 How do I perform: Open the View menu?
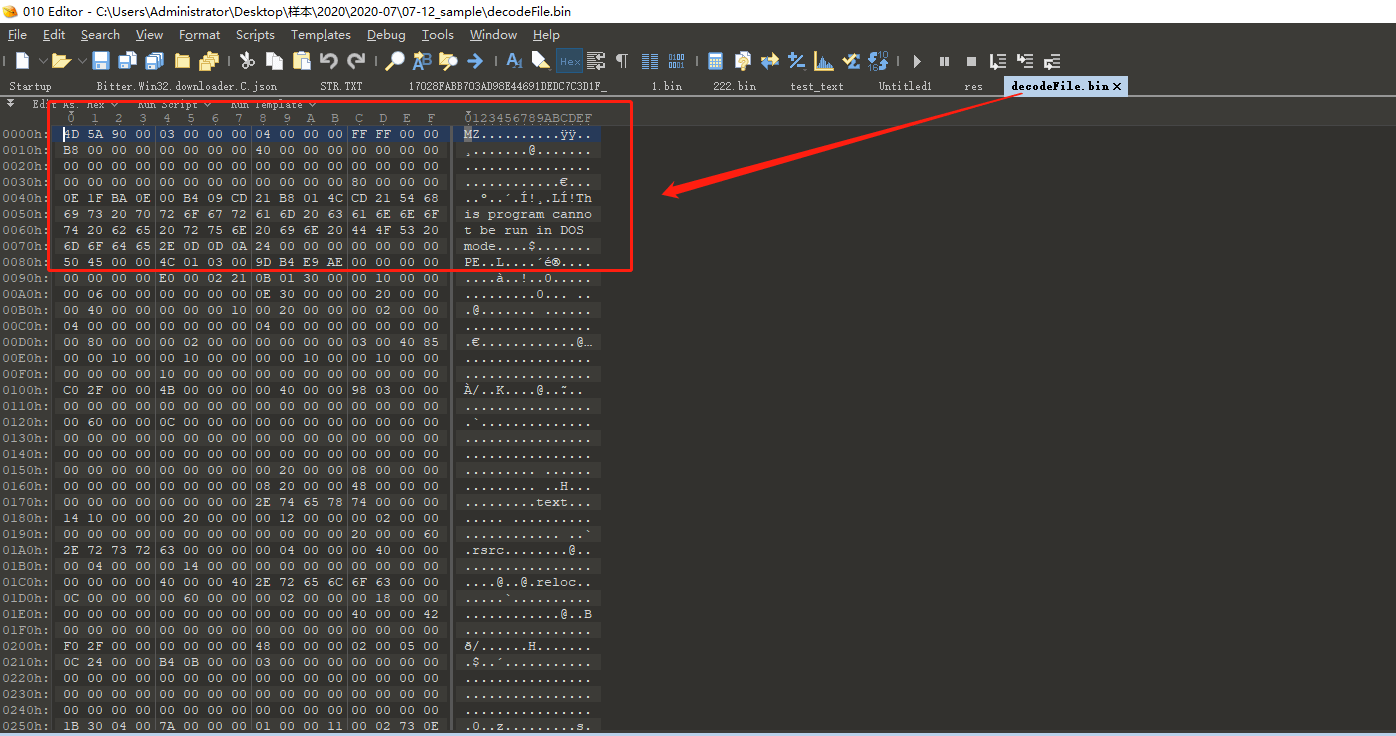pyautogui.click(x=149, y=35)
